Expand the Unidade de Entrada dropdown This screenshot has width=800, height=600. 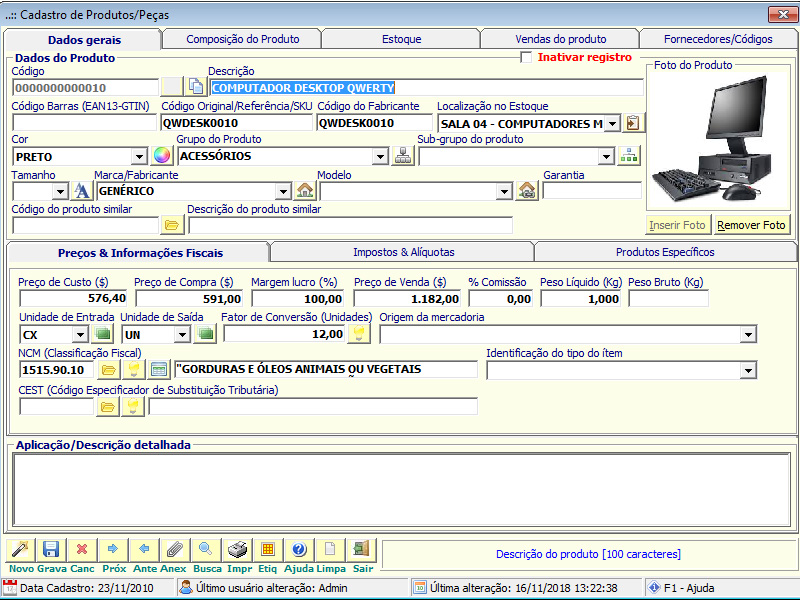point(80,334)
